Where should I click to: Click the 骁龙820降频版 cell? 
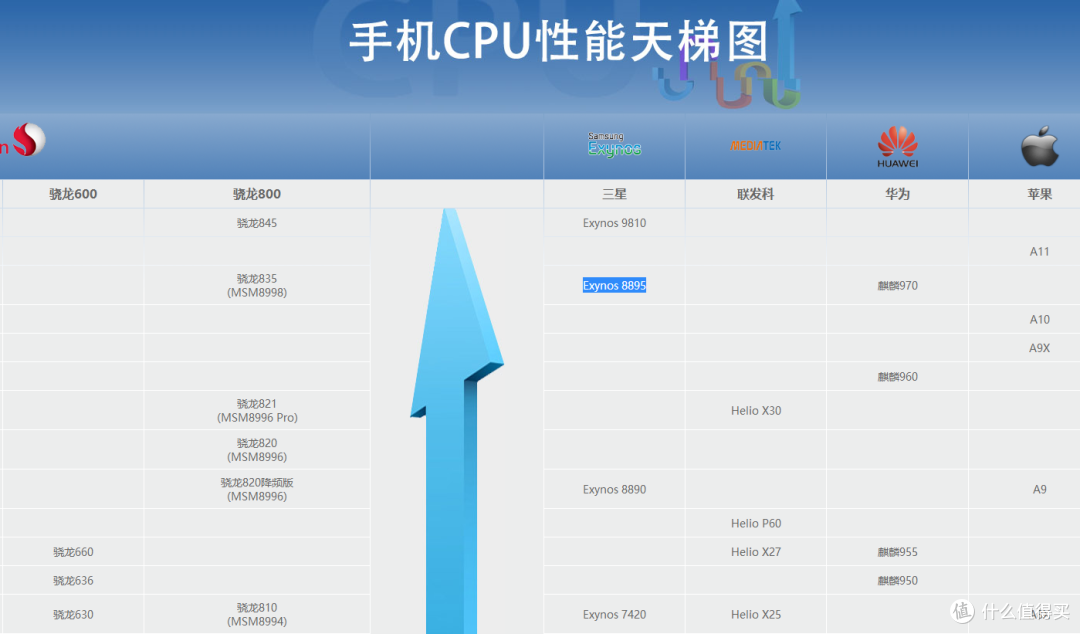(x=257, y=489)
